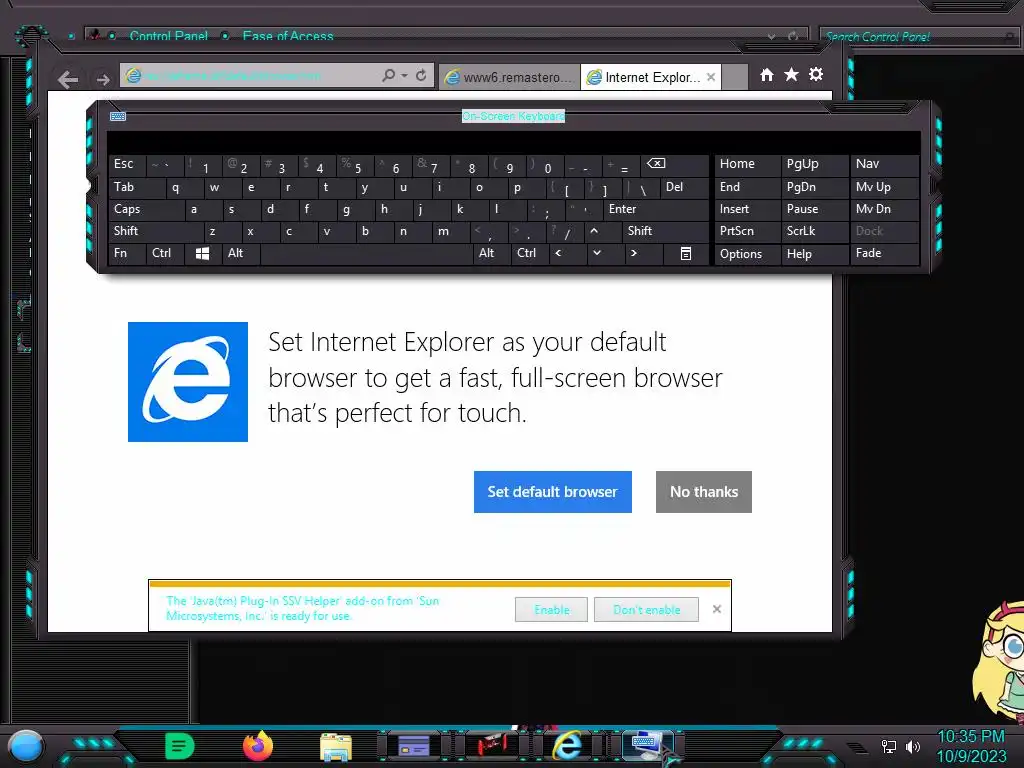Open the Ease of Access breadcrumb
Screen dimensions: 1024x768
(x=288, y=36)
